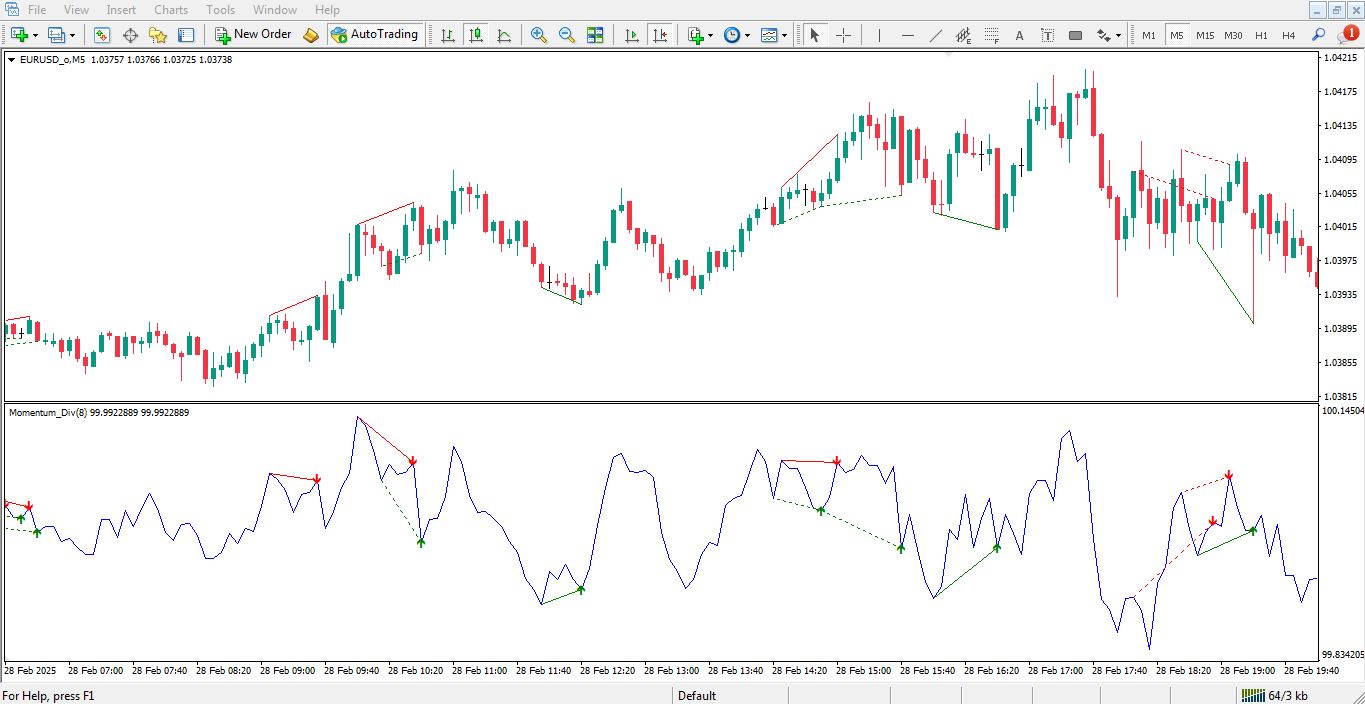
Task: Switch timeframe to M30
Action: 1233,35
